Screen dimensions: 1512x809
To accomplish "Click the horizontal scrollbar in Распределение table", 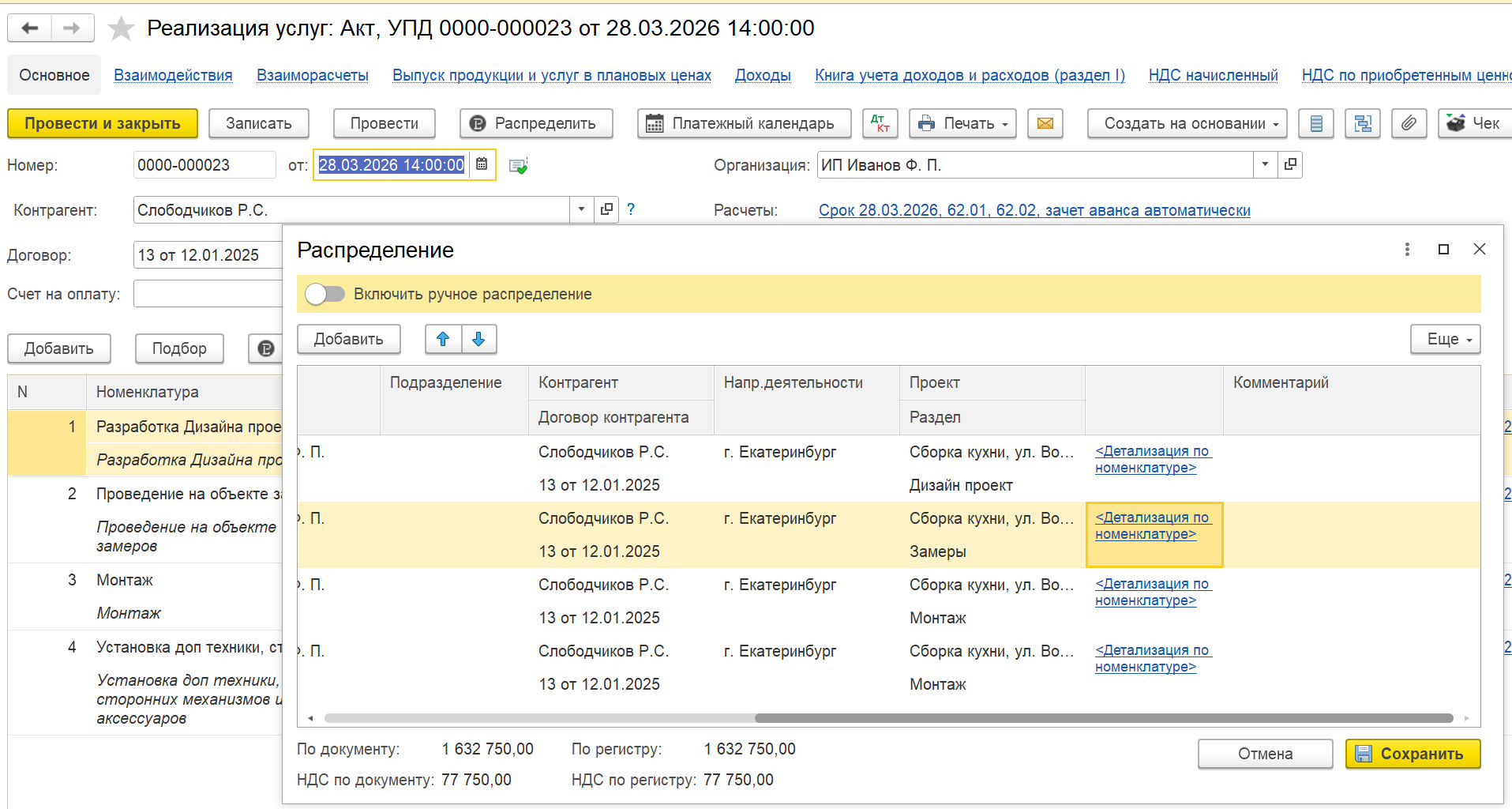I will click(1103, 718).
